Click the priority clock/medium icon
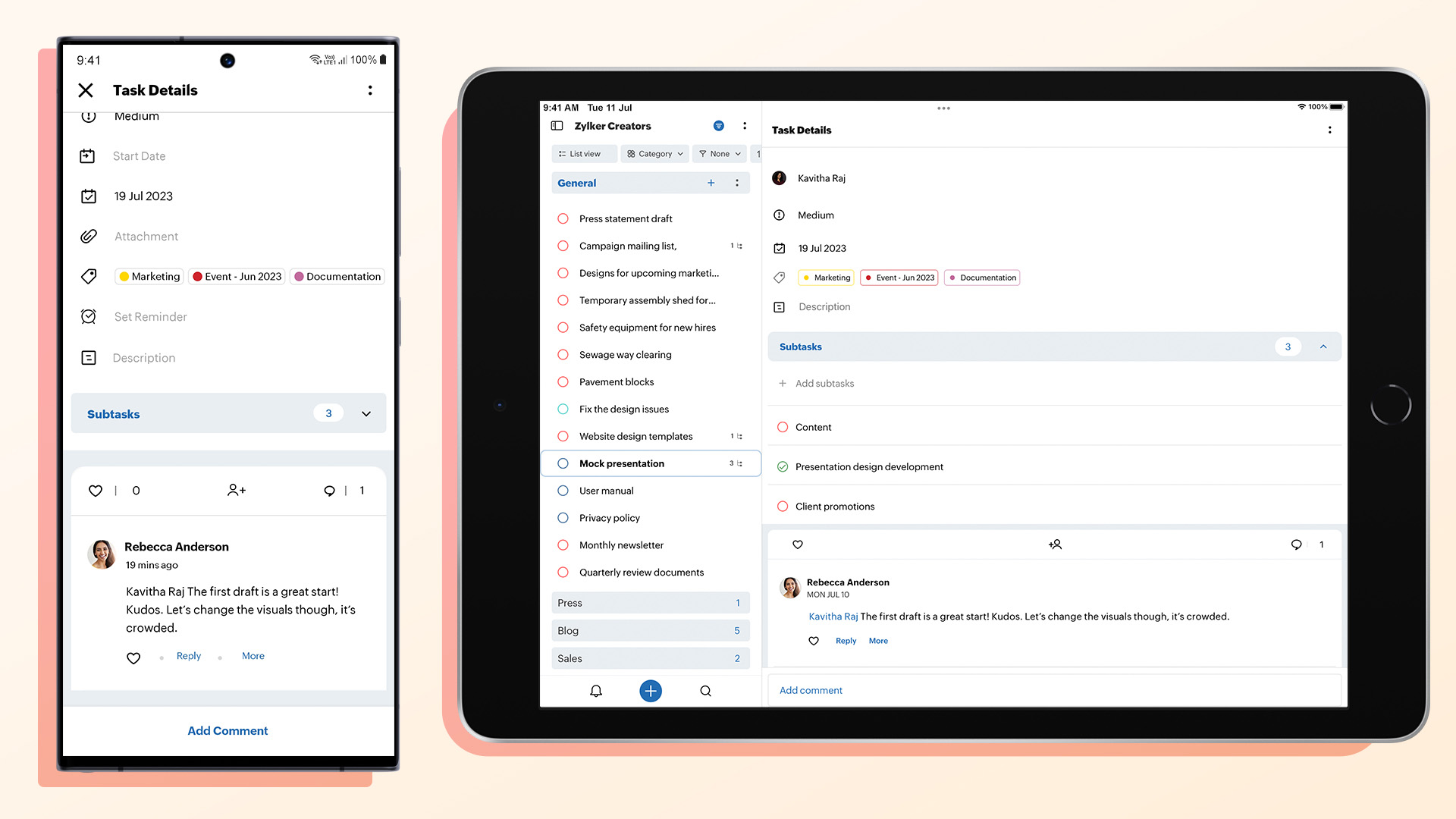This screenshot has height=819, width=1456. click(89, 115)
